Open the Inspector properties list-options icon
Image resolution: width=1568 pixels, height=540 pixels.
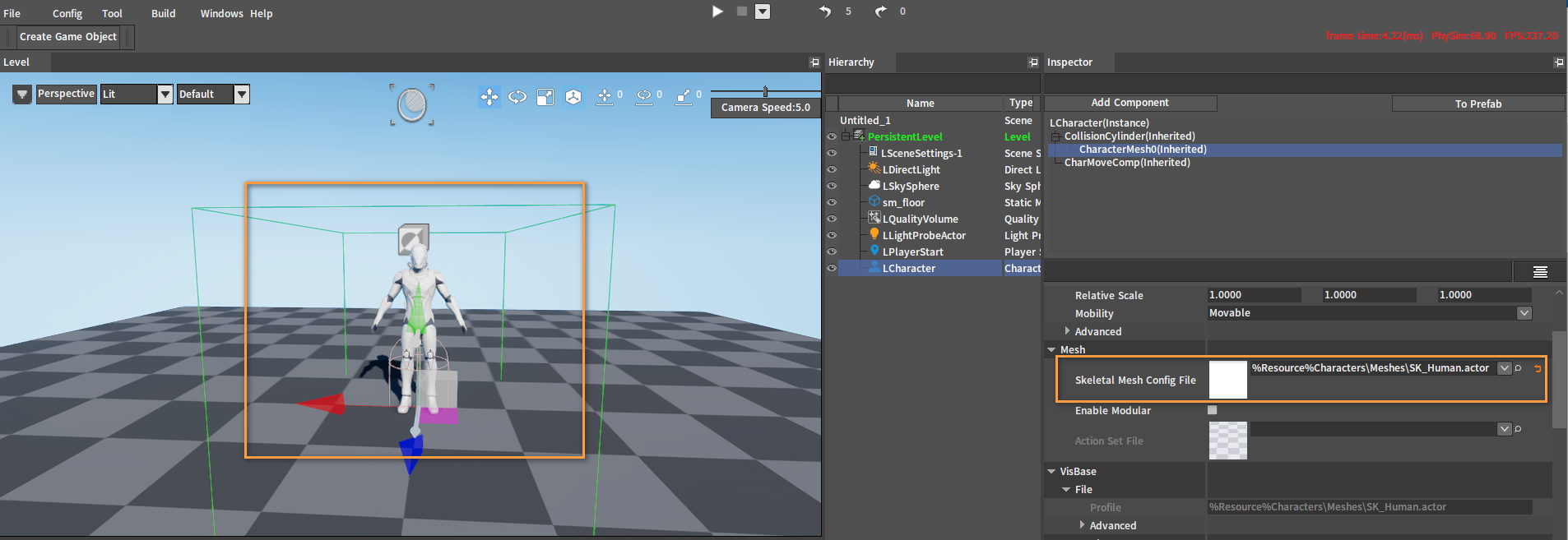[1540, 272]
